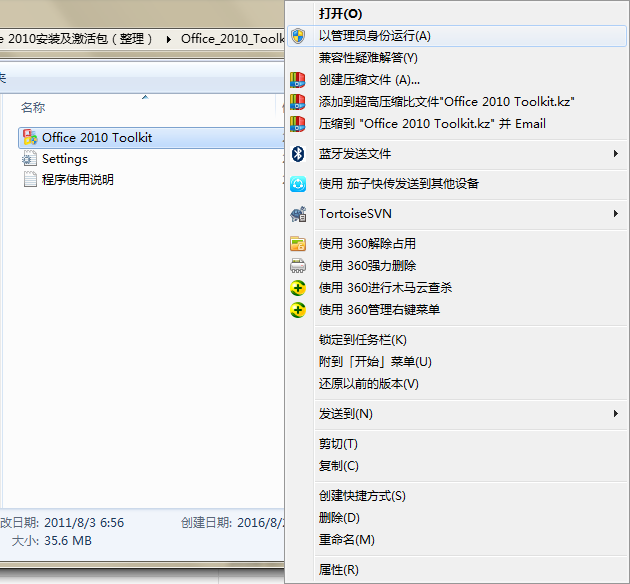Image resolution: width=630 pixels, height=584 pixels.
Task: Click the 大小: 35.6 MB detail text
Action: point(51,541)
